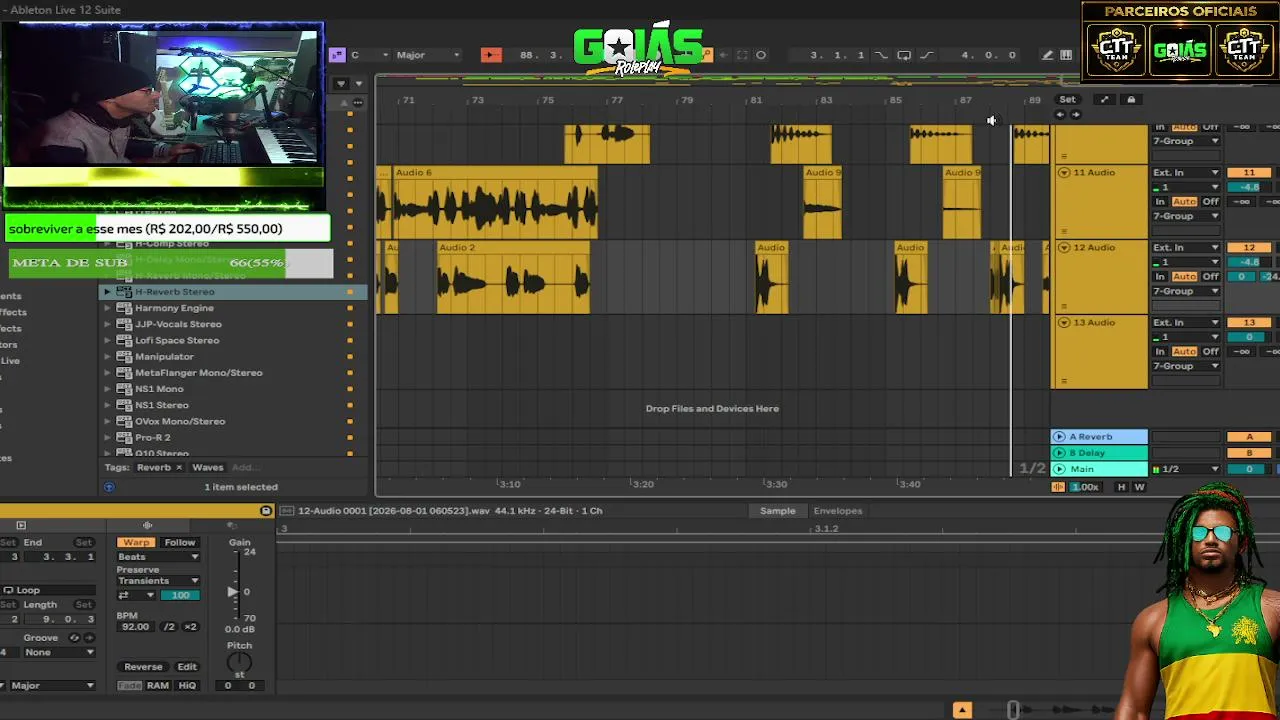Toggle optimize arrangement width W button
The height and width of the screenshot is (720, 1280).
(x=1139, y=487)
